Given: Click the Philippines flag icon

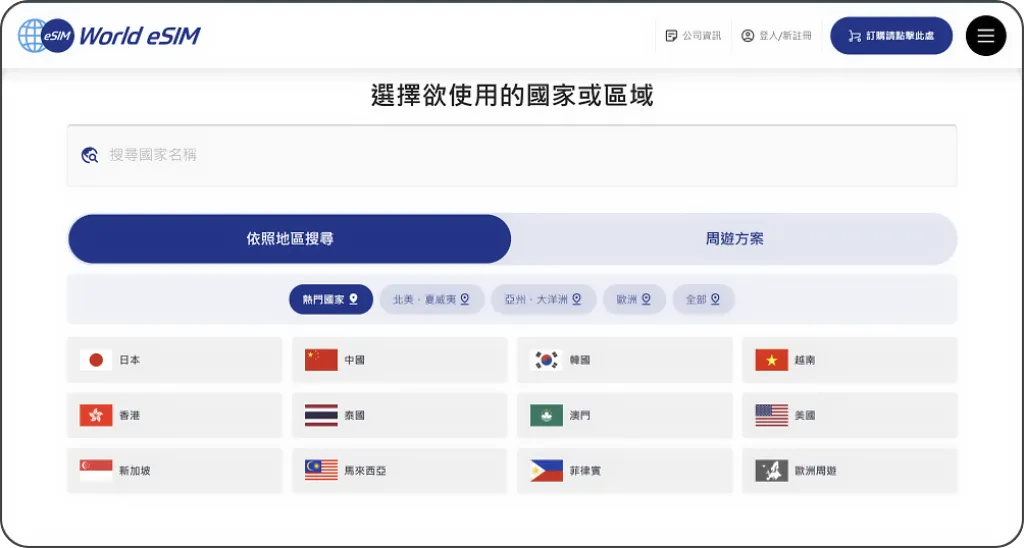Looking at the screenshot, I should [x=547, y=470].
